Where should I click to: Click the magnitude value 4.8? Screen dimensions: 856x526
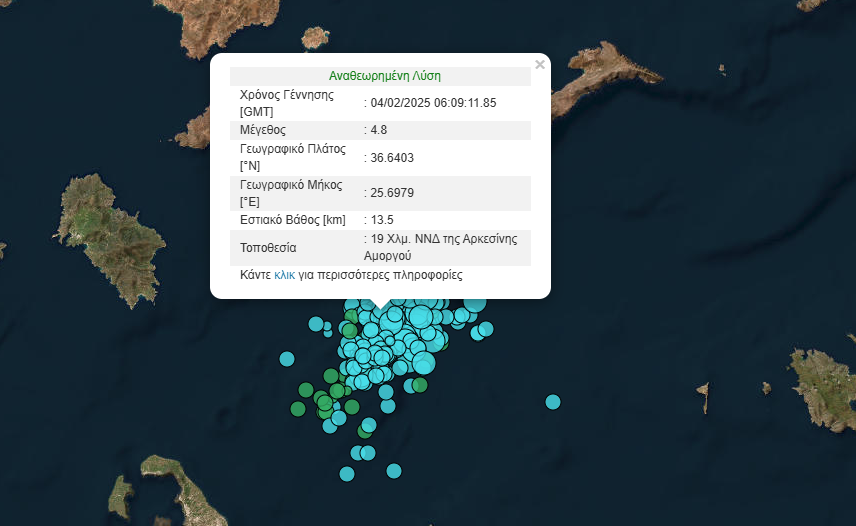[x=378, y=130]
